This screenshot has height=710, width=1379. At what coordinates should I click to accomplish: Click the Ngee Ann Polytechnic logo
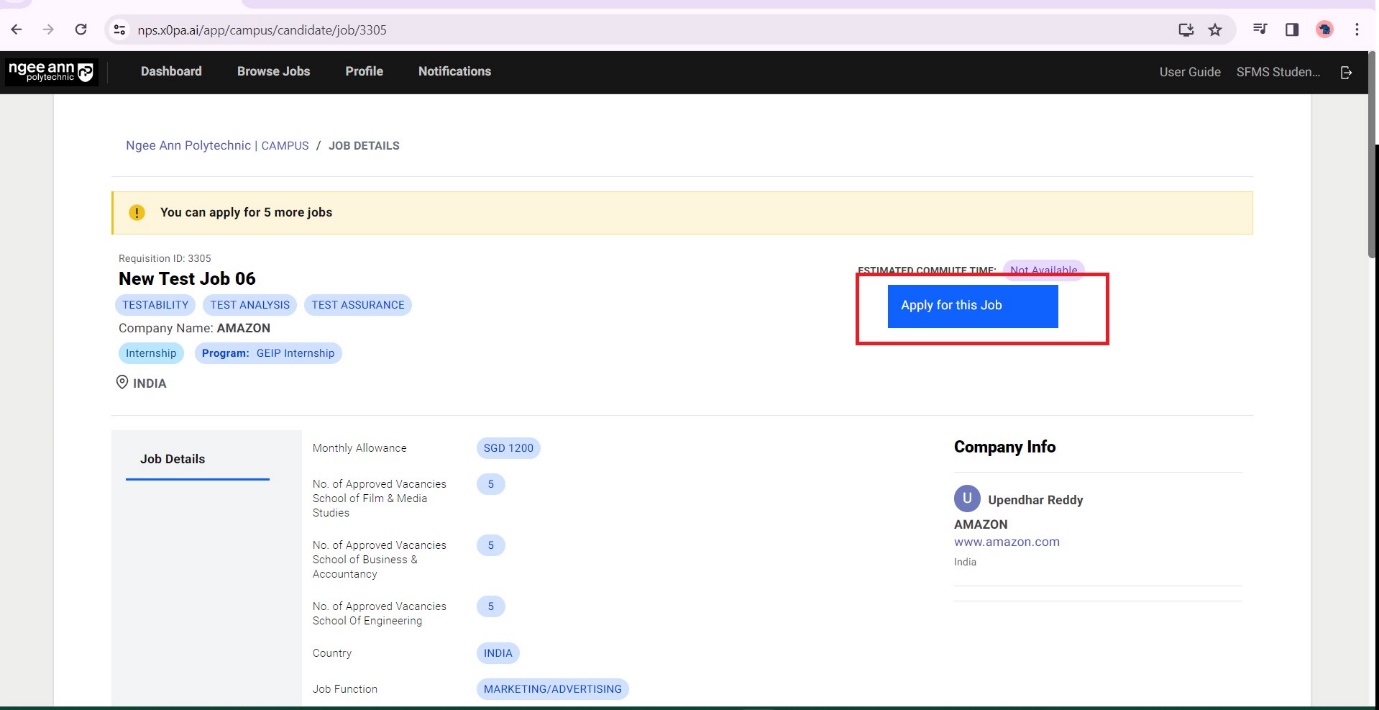[x=51, y=72]
